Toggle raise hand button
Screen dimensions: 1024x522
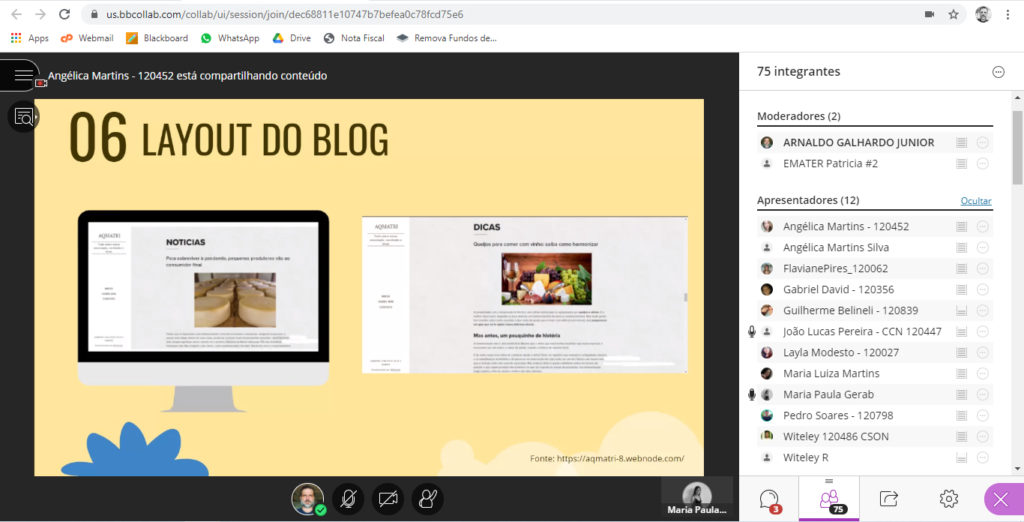click(x=428, y=498)
